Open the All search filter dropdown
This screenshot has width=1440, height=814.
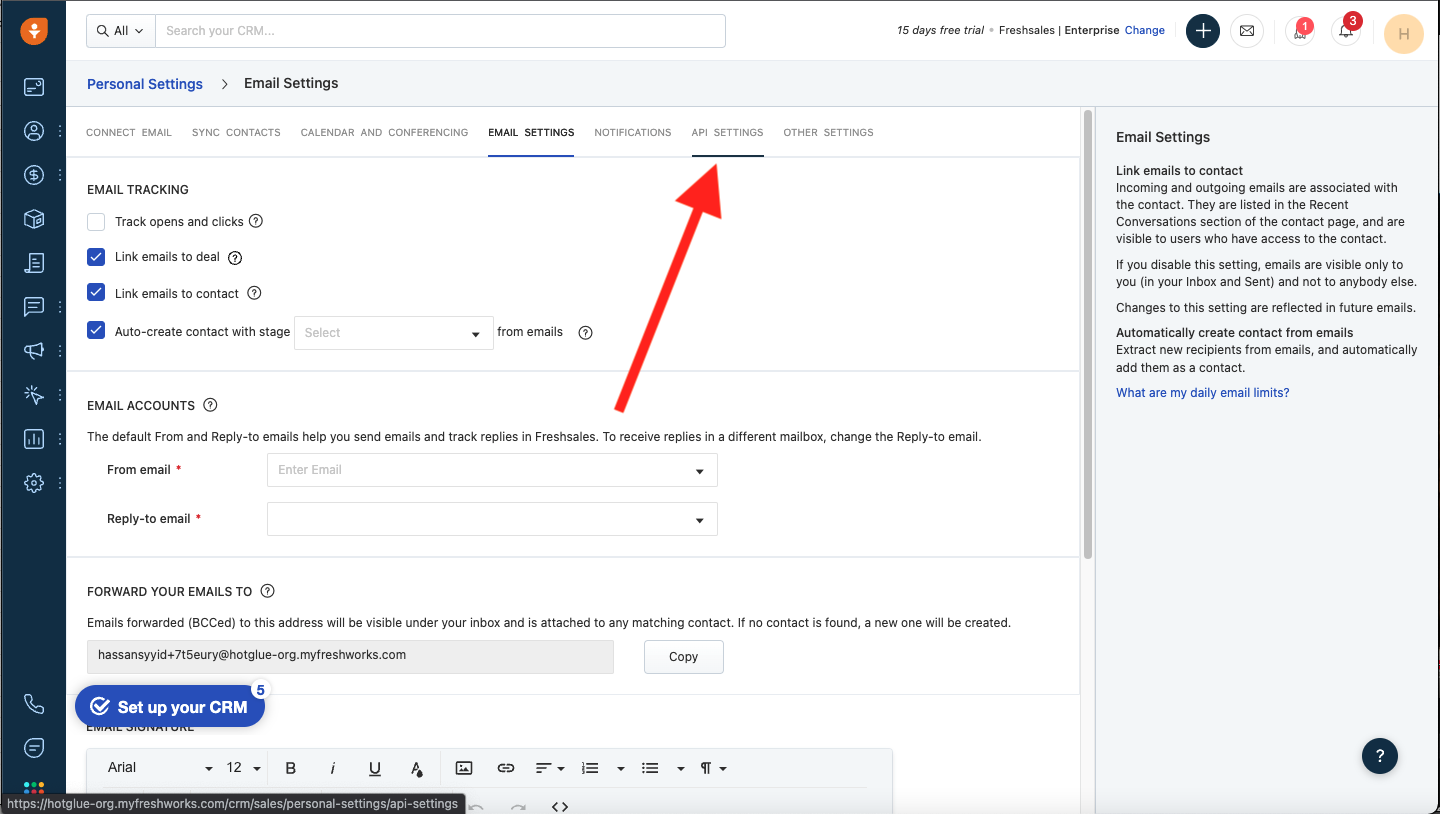coord(120,31)
